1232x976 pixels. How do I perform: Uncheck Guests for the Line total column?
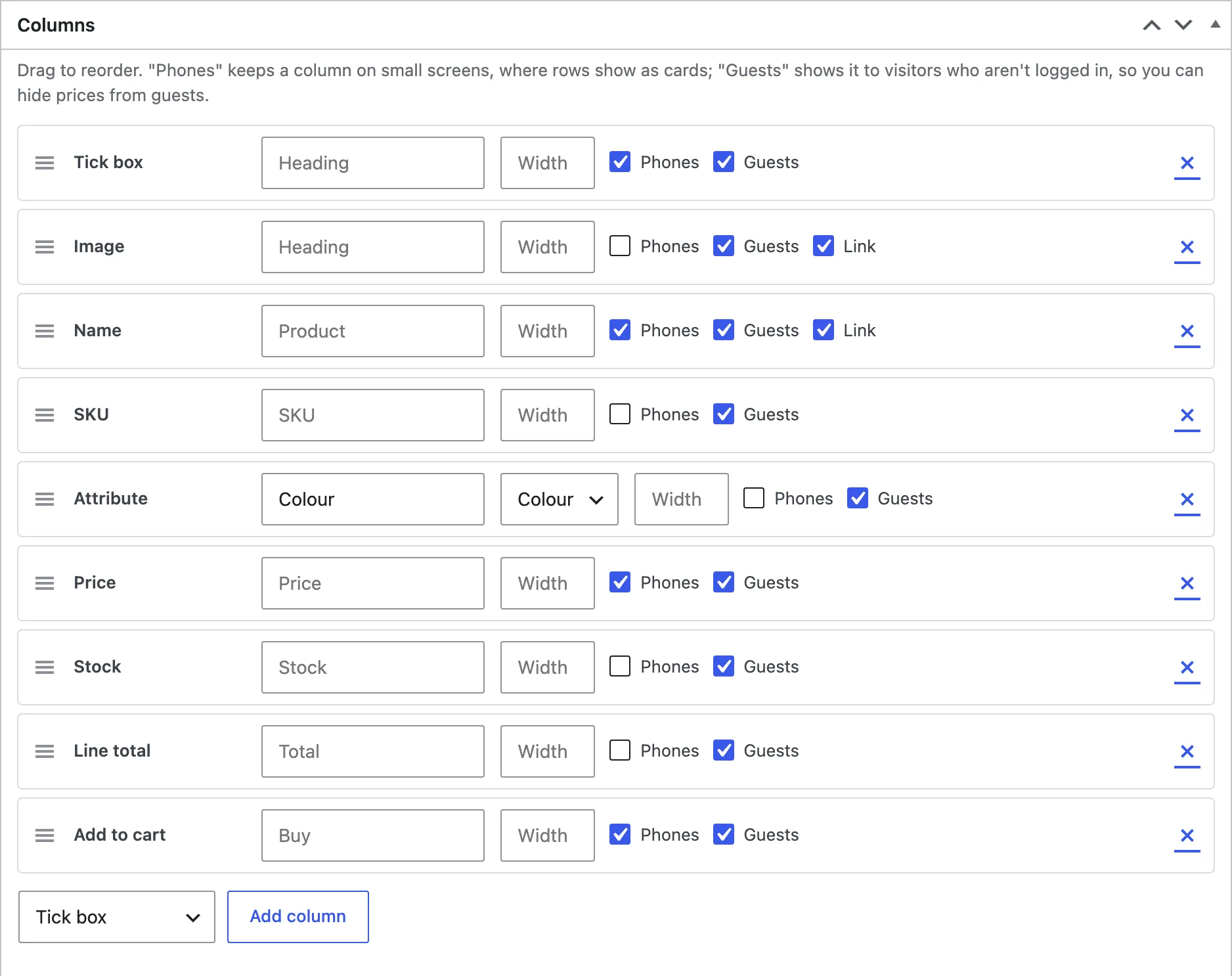(724, 750)
